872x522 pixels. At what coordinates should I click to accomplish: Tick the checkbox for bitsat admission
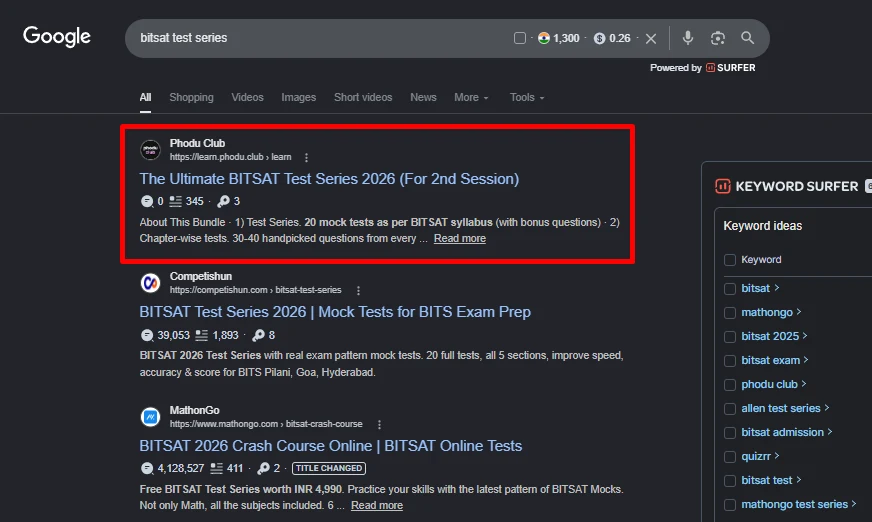coord(730,432)
